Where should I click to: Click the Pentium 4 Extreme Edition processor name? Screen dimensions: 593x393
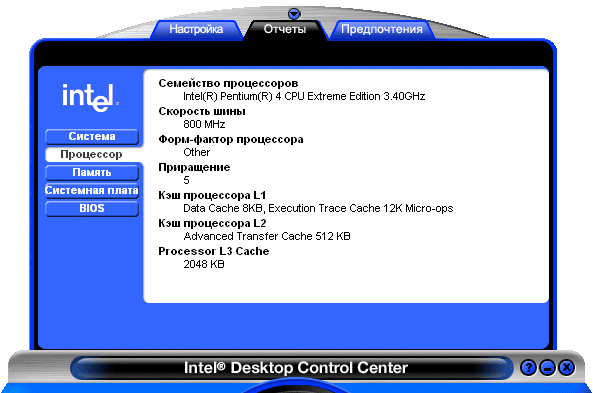(304, 96)
